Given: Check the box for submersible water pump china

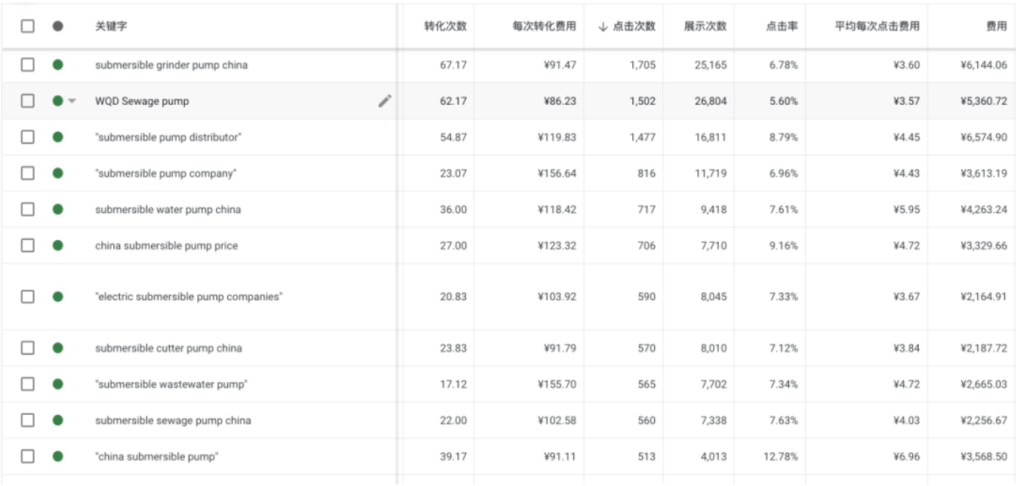Looking at the screenshot, I should (28, 210).
